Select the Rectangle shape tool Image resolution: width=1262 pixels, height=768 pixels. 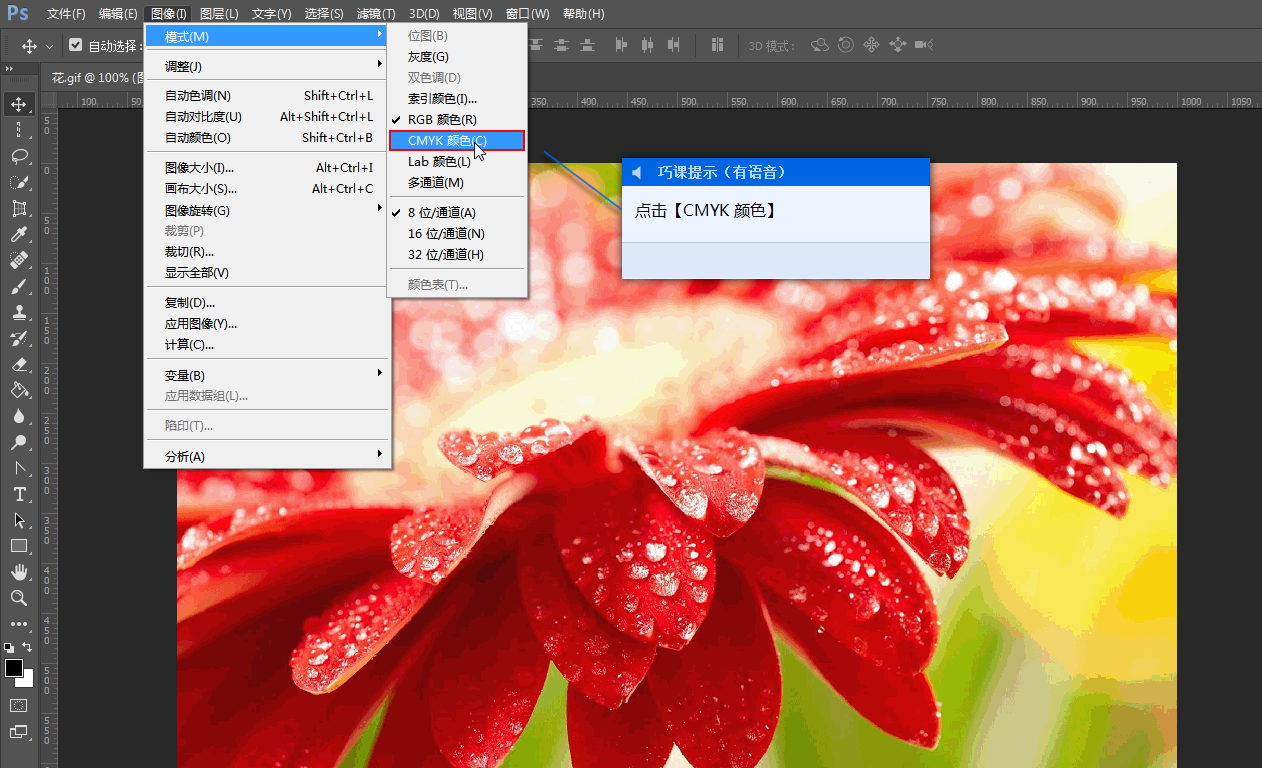click(x=19, y=546)
